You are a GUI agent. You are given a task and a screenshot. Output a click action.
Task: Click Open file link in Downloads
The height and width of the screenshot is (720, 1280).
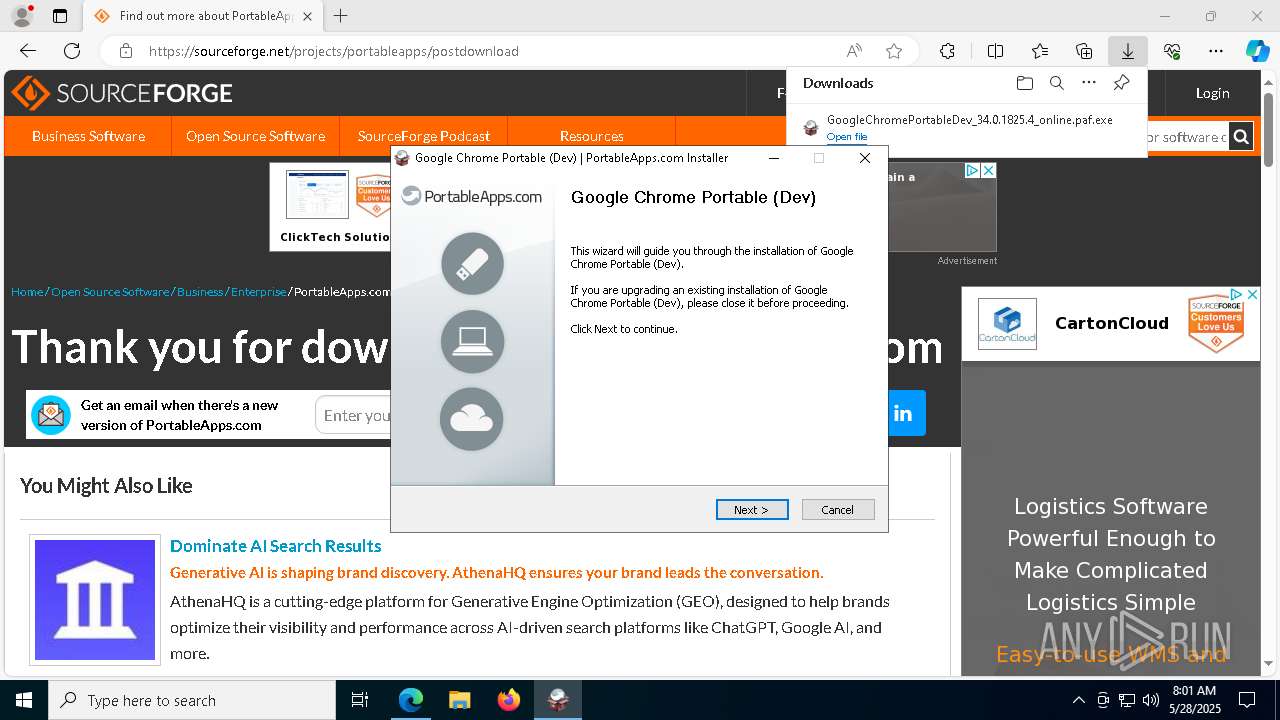pyautogui.click(x=847, y=137)
